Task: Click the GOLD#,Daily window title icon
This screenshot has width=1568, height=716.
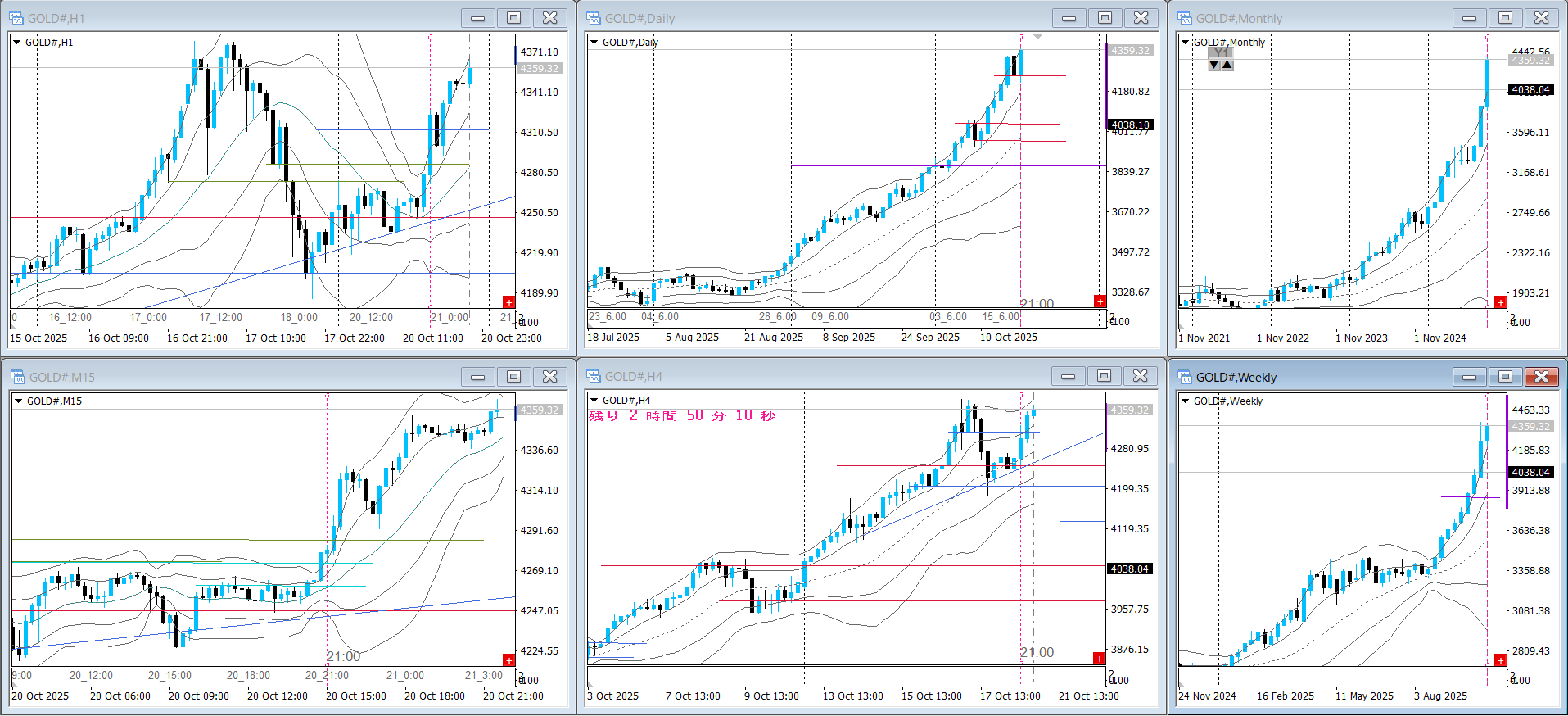Action: pyautogui.click(x=594, y=18)
